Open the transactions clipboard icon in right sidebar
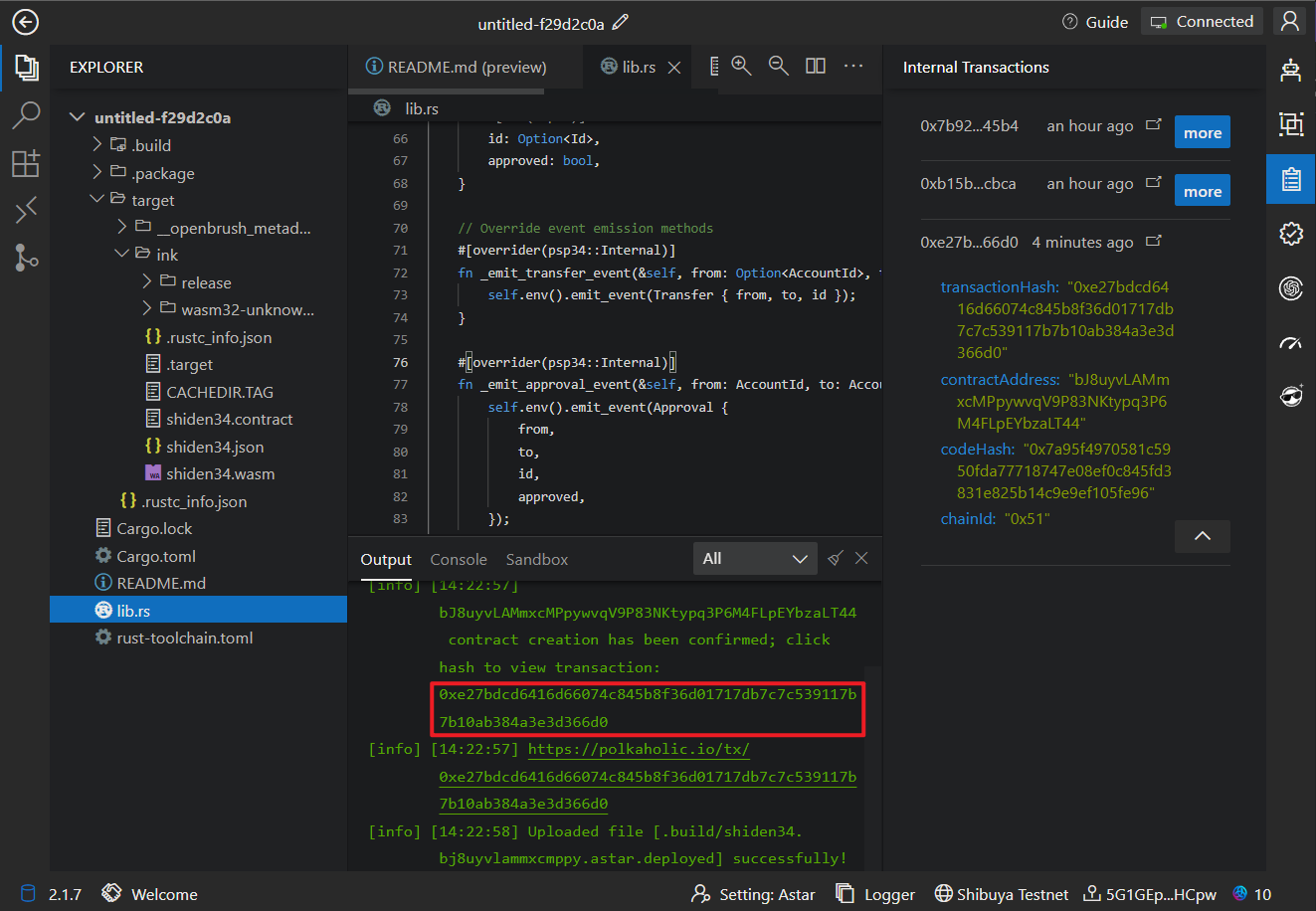The image size is (1316, 911). point(1291,179)
